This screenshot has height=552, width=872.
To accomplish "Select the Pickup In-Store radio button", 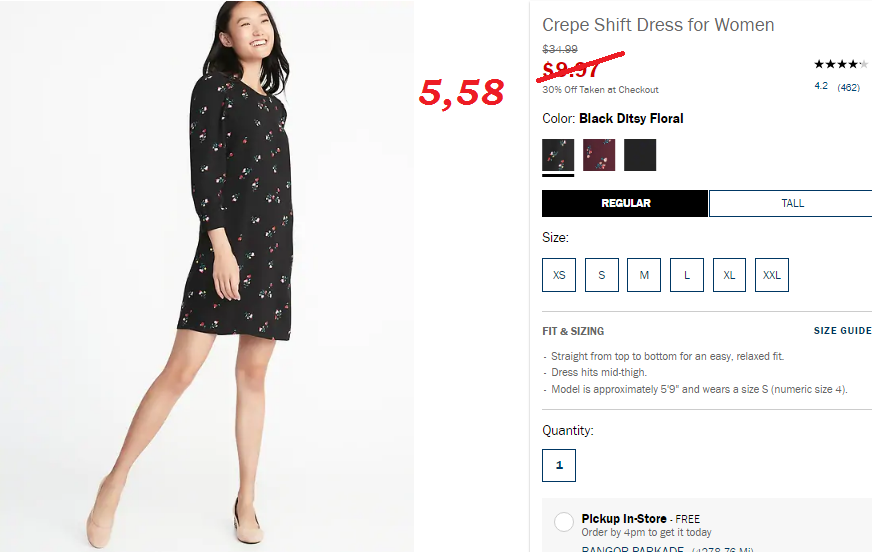I will [x=564, y=522].
